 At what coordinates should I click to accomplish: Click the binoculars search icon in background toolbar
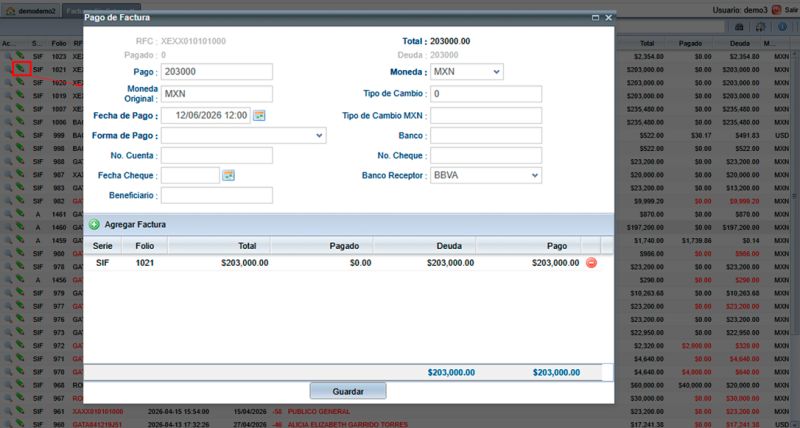(x=738, y=27)
